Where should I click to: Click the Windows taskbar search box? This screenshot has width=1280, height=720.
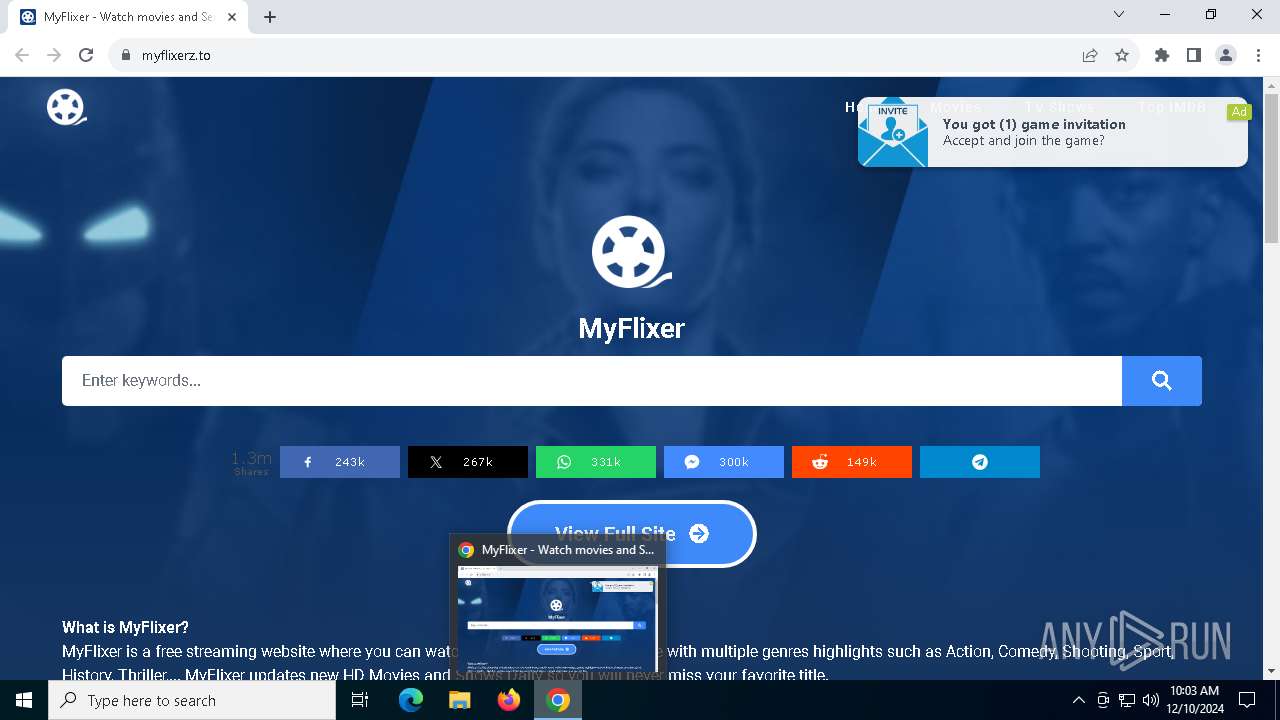[192, 700]
